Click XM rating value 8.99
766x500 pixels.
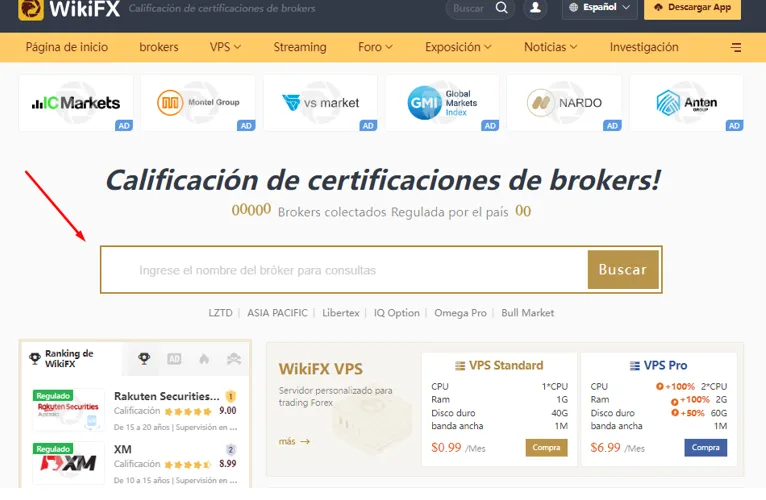coord(228,464)
